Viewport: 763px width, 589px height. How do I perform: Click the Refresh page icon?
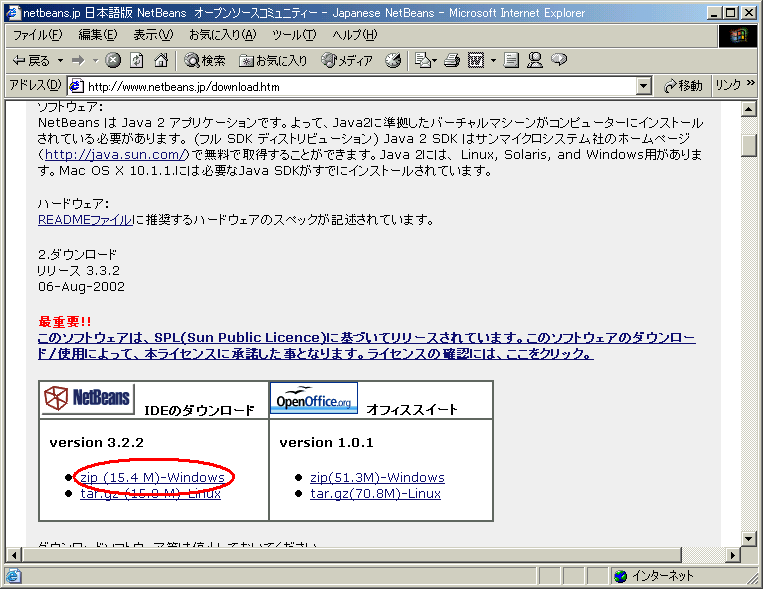pyautogui.click(x=137, y=60)
